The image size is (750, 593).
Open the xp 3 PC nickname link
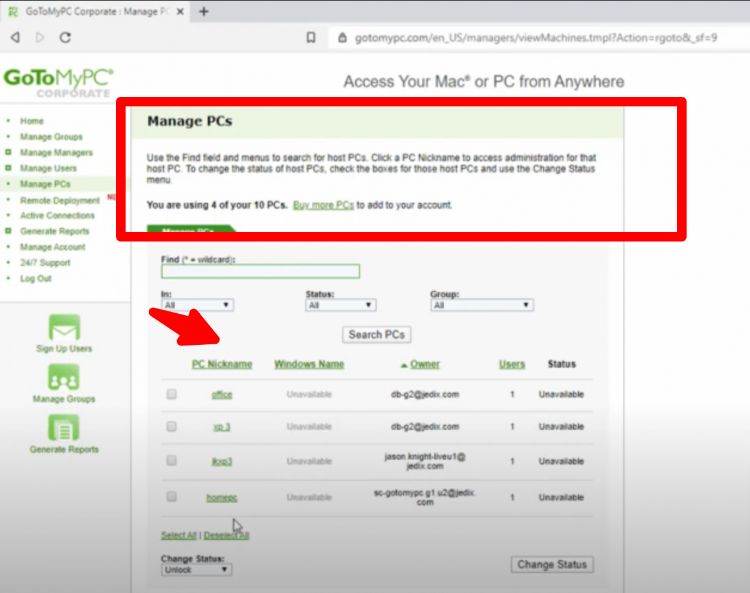[222, 427]
